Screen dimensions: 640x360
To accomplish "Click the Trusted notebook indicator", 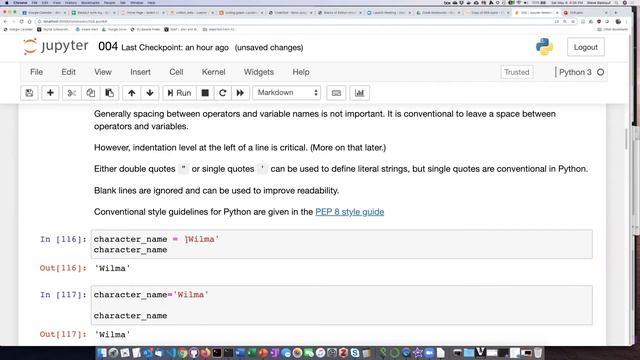I will pos(516,72).
